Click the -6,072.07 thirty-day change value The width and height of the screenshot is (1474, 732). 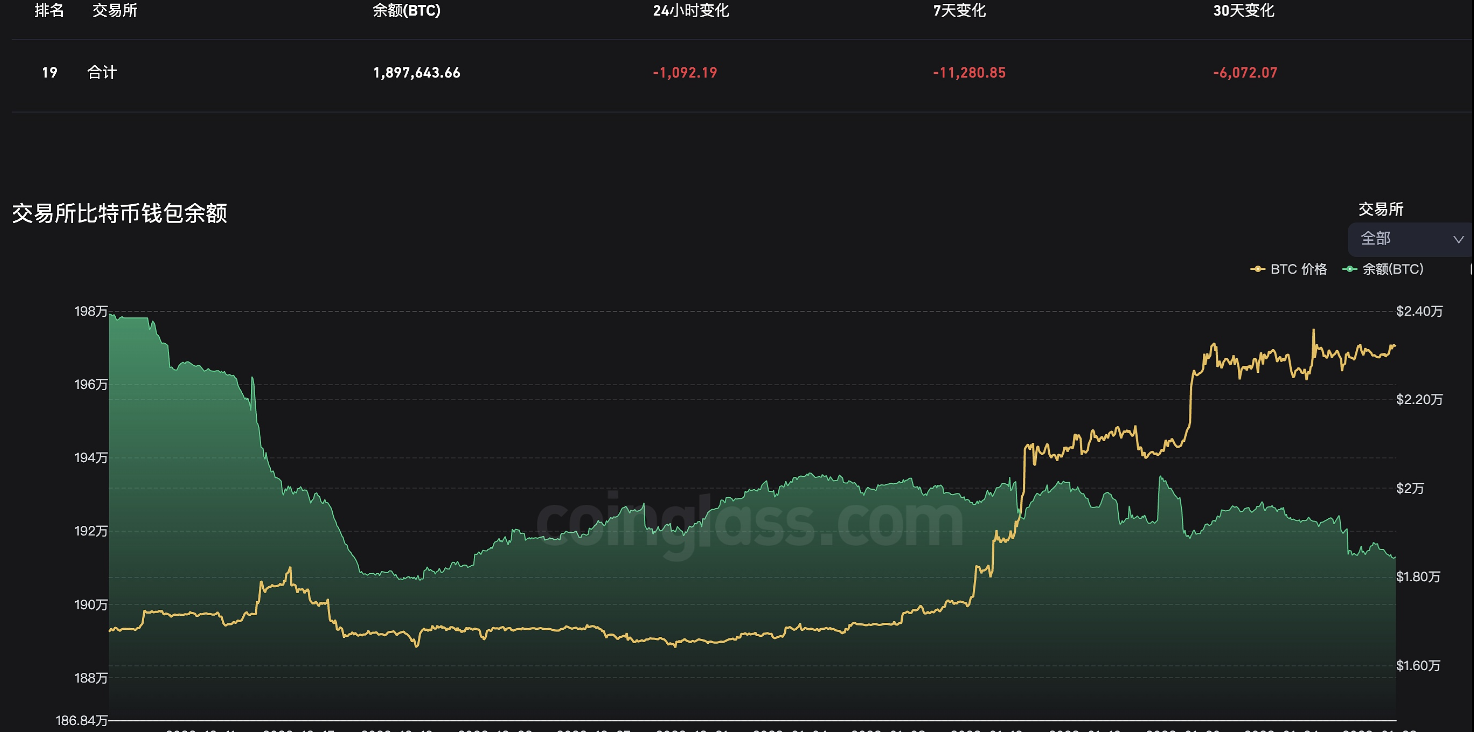1245,72
